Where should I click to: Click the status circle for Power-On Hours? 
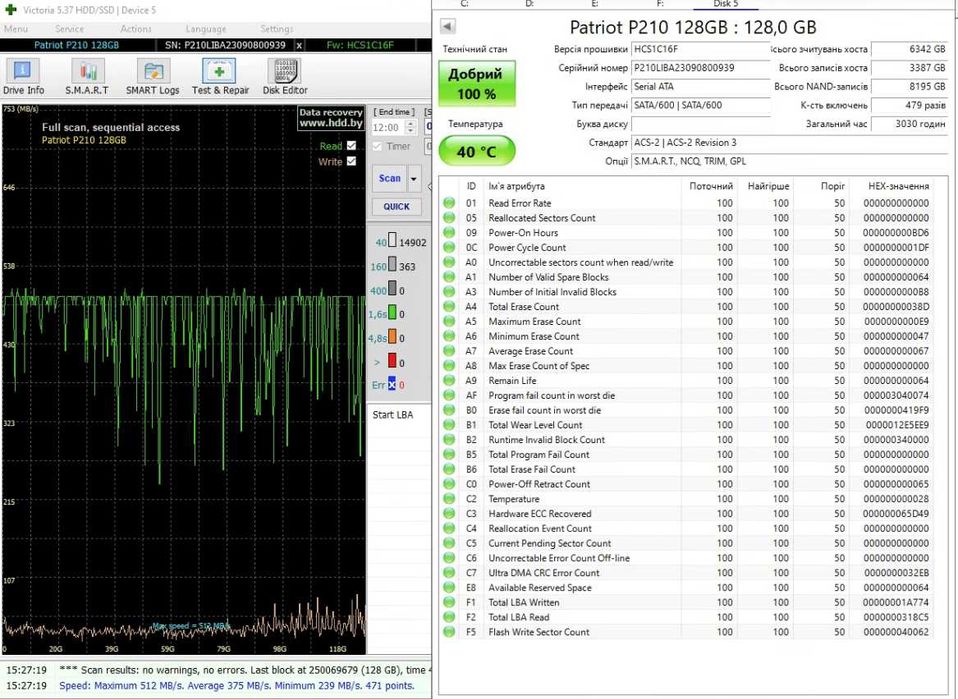tap(449, 232)
